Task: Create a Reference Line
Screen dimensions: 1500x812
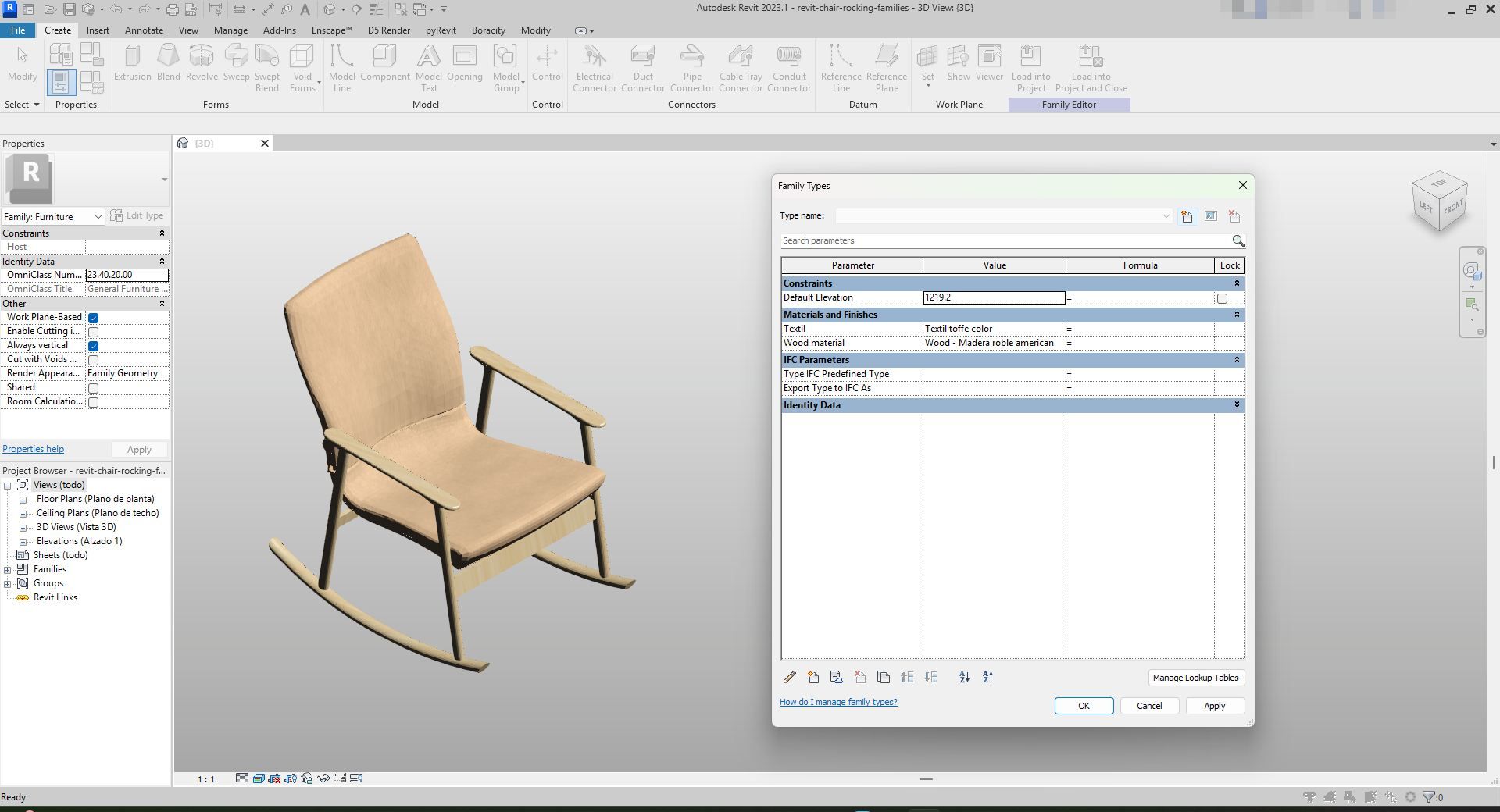Action: point(841,68)
